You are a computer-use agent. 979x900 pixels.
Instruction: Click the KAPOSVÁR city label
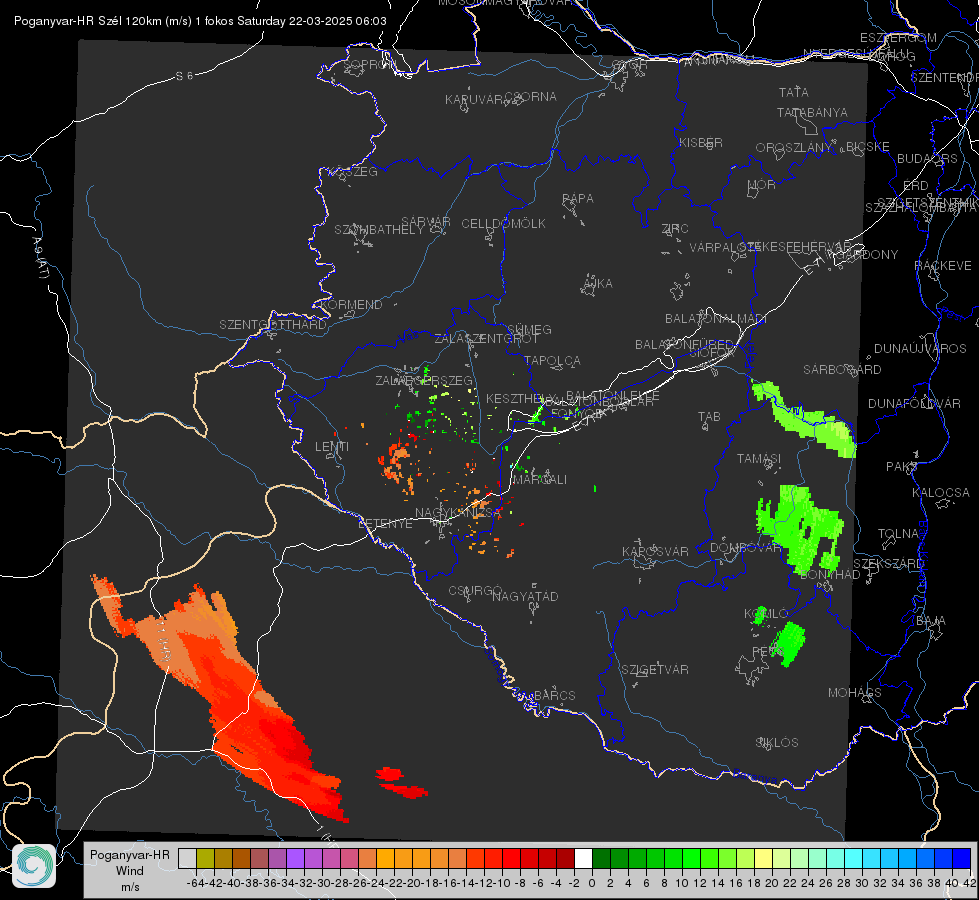coord(655,551)
